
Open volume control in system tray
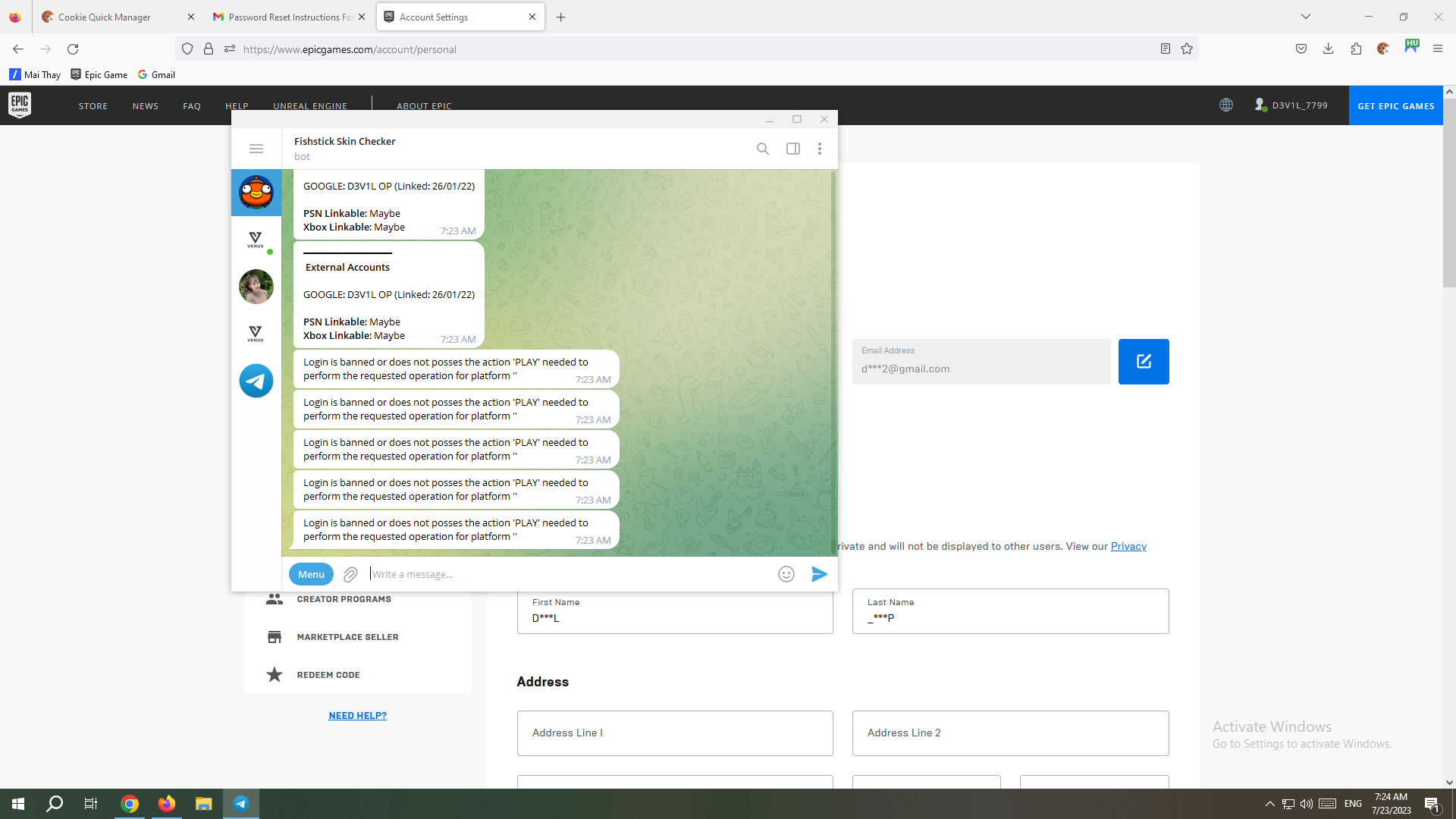(x=1306, y=804)
